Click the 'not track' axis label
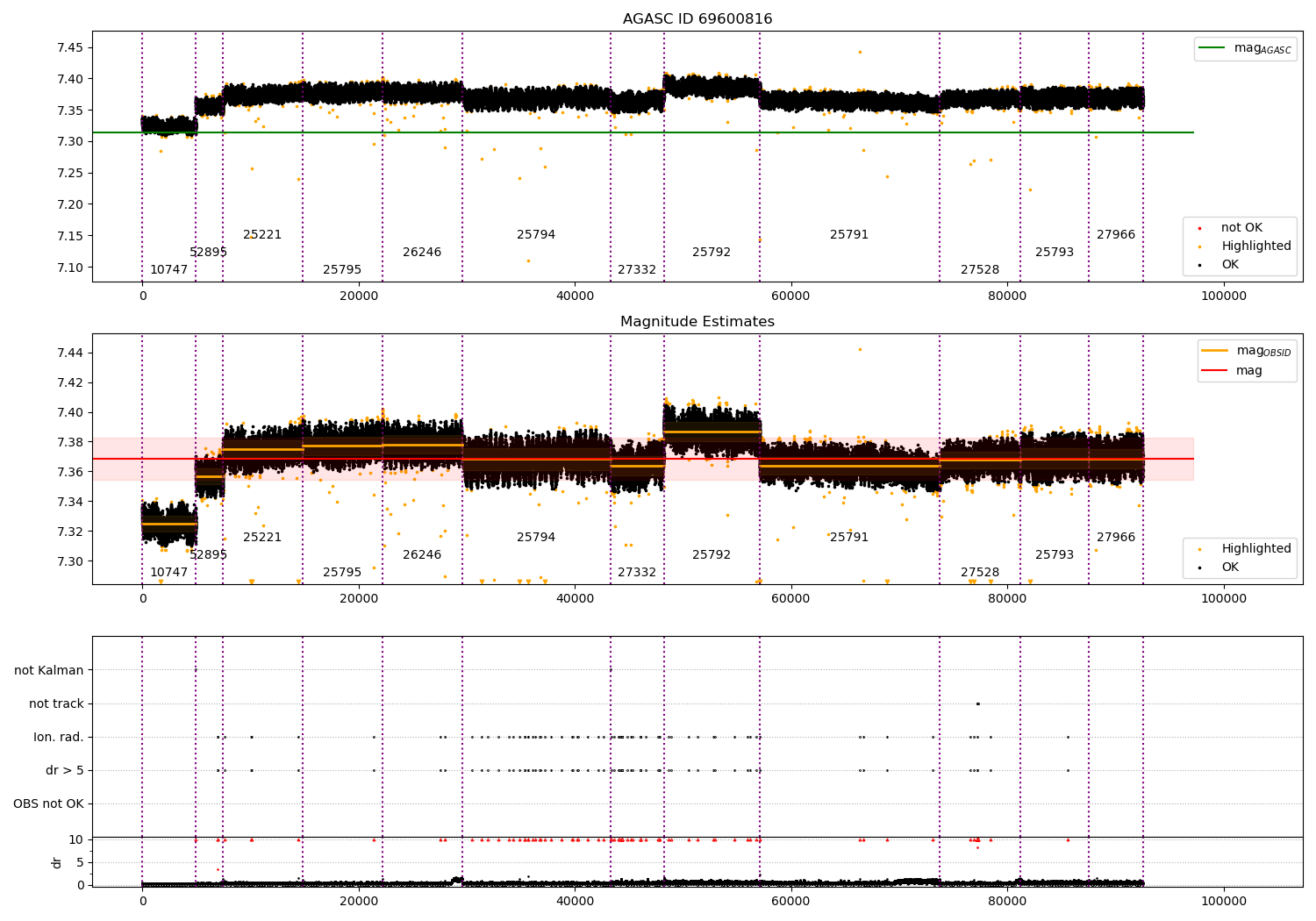 tap(56, 703)
